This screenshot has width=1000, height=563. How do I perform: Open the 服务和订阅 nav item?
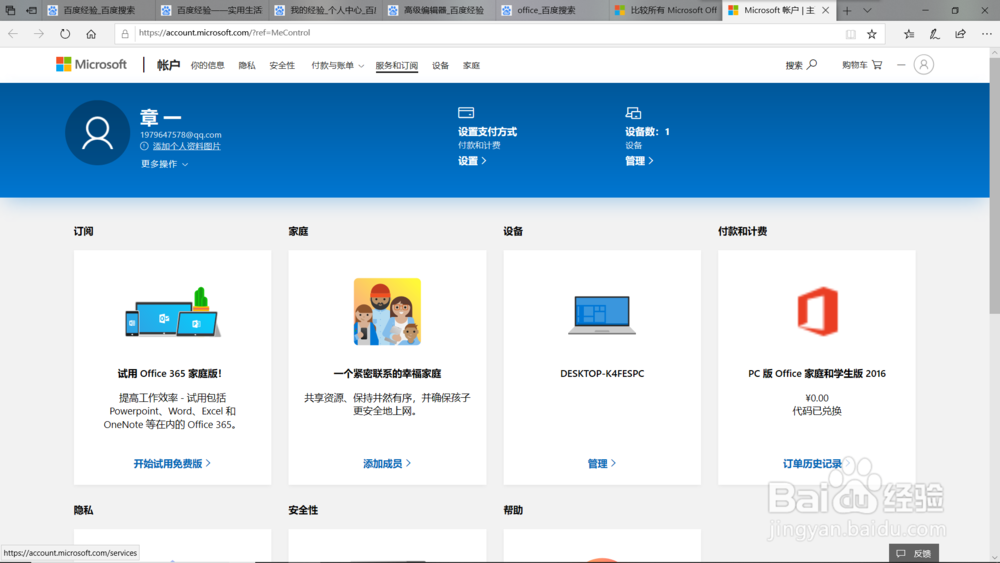coord(397,66)
